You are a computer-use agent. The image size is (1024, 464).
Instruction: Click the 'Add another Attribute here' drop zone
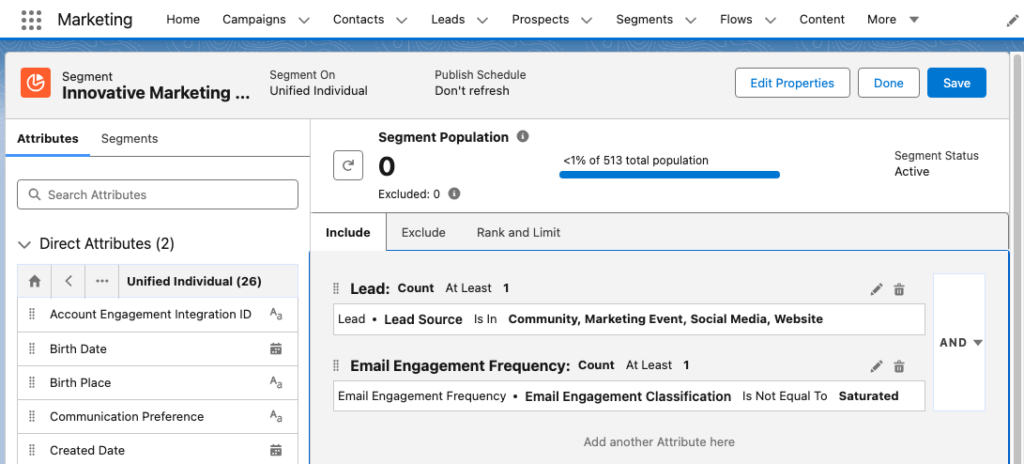click(659, 442)
